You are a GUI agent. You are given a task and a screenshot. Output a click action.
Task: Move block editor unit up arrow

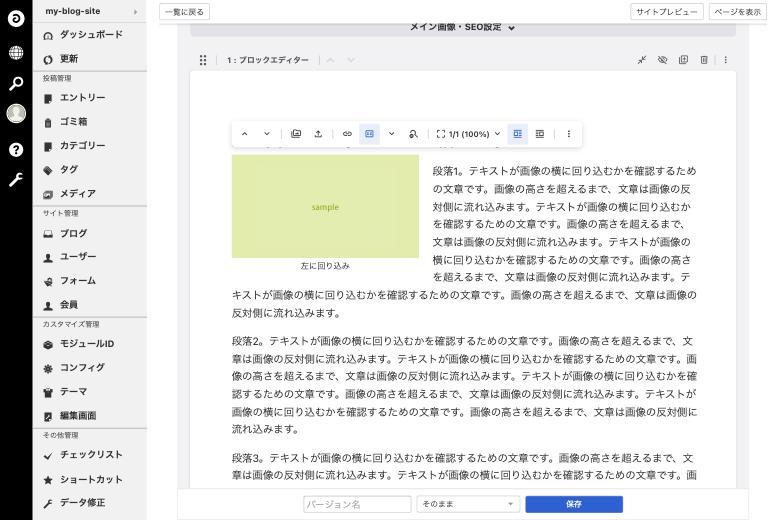coord(330,60)
